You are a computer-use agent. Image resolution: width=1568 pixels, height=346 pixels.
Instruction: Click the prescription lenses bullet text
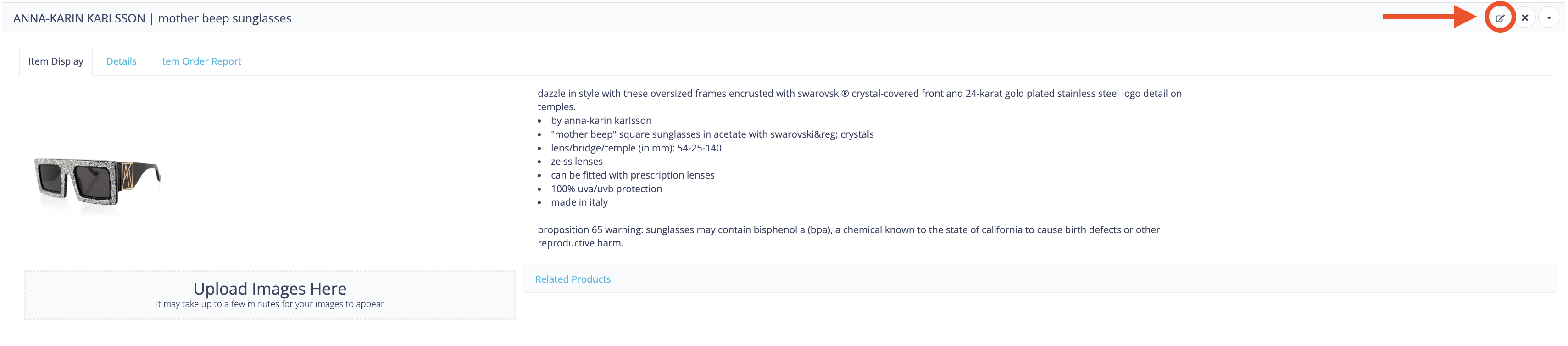(x=633, y=175)
